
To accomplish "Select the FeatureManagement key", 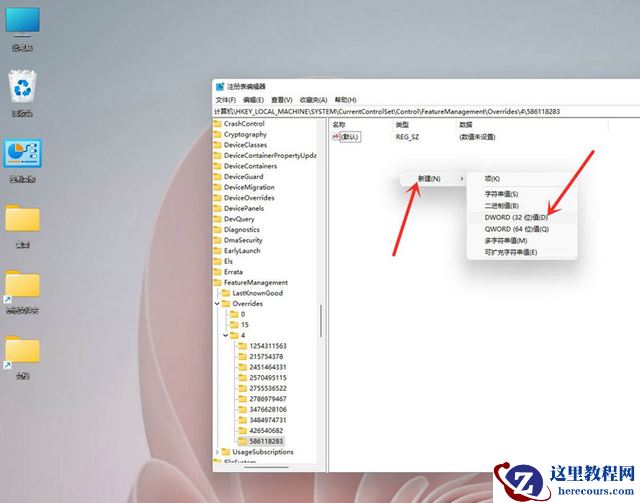I will (x=256, y=283).
